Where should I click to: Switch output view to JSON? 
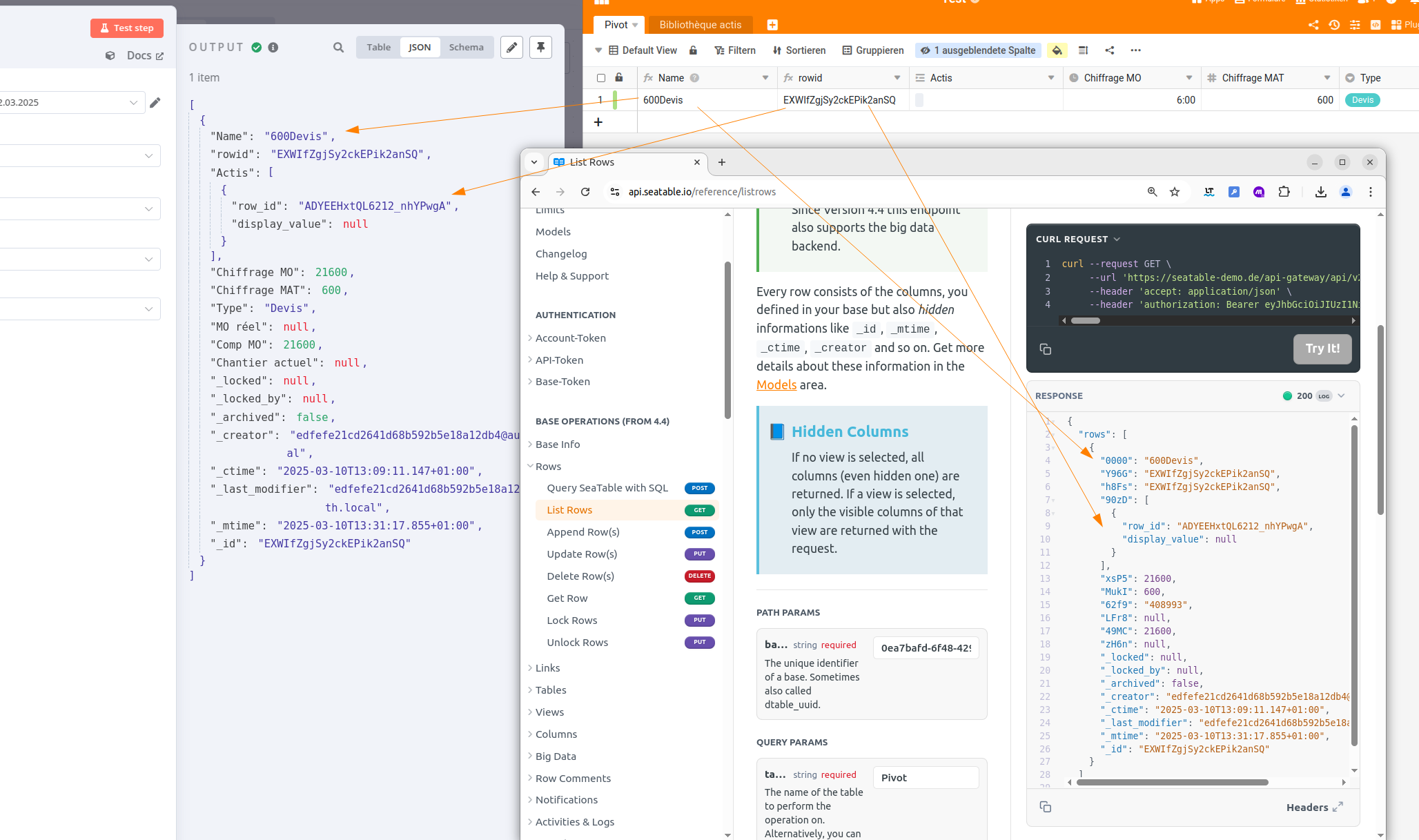point(420,47)
